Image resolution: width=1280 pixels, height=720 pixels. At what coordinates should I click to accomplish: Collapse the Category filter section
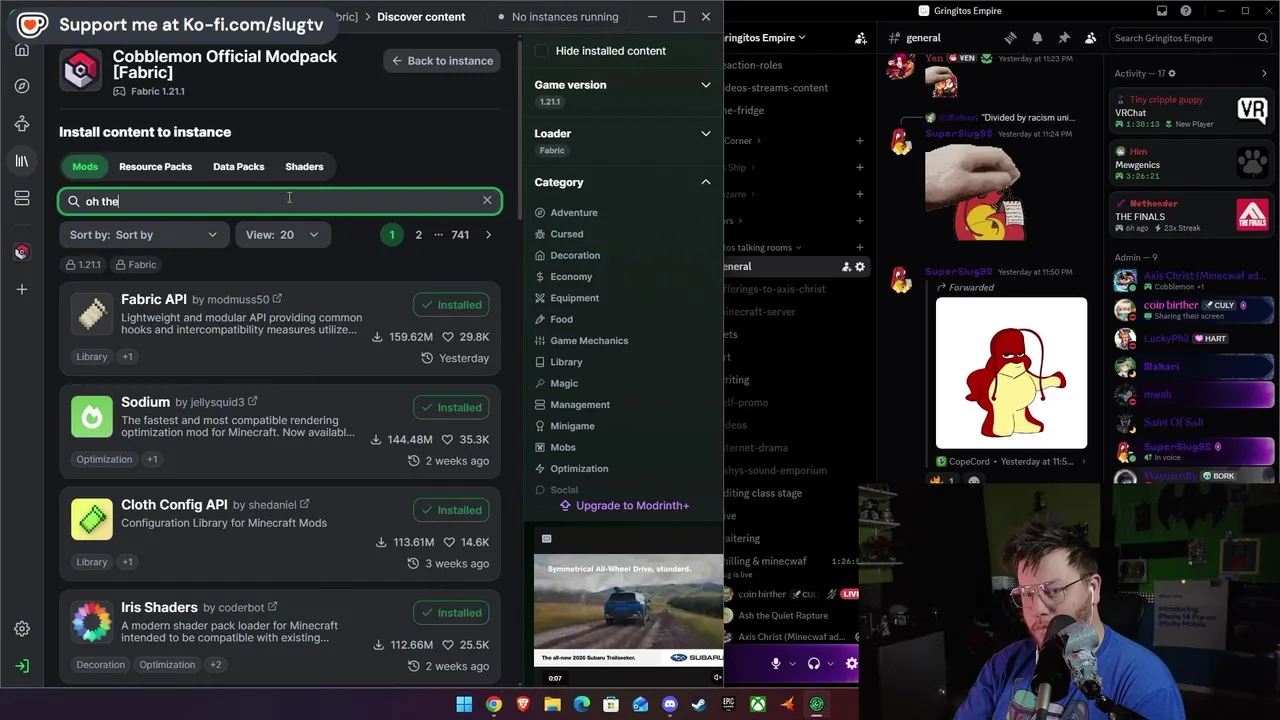pyautogui.click(x=622, y=182)
